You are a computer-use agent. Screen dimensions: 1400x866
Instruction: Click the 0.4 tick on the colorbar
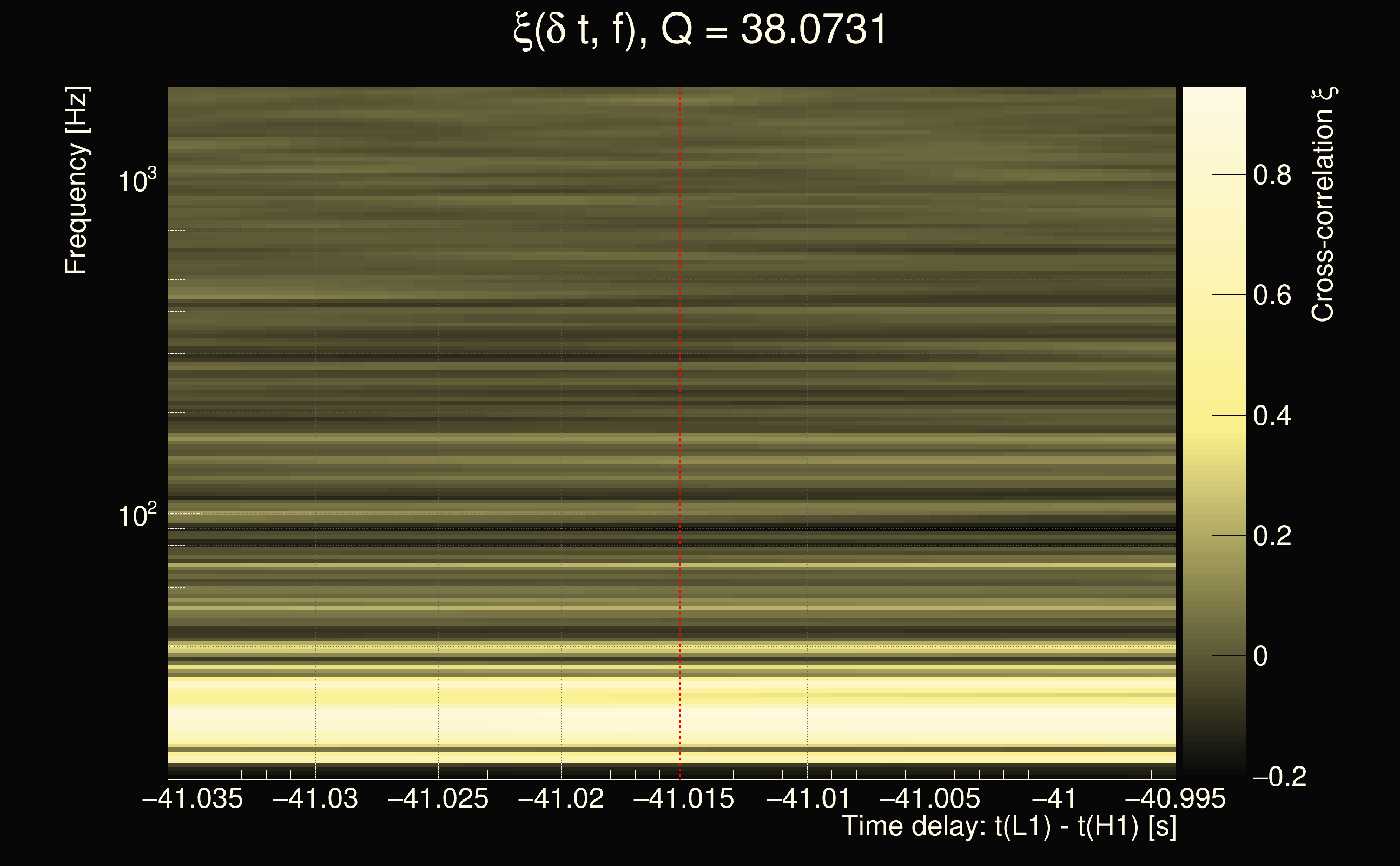(1272, 416)
